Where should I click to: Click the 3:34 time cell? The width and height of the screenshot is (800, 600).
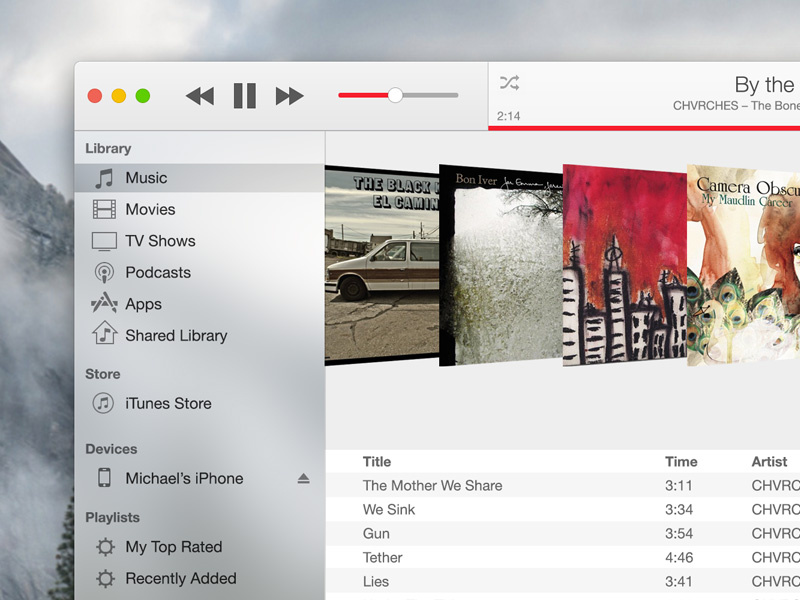click(679, 510)
